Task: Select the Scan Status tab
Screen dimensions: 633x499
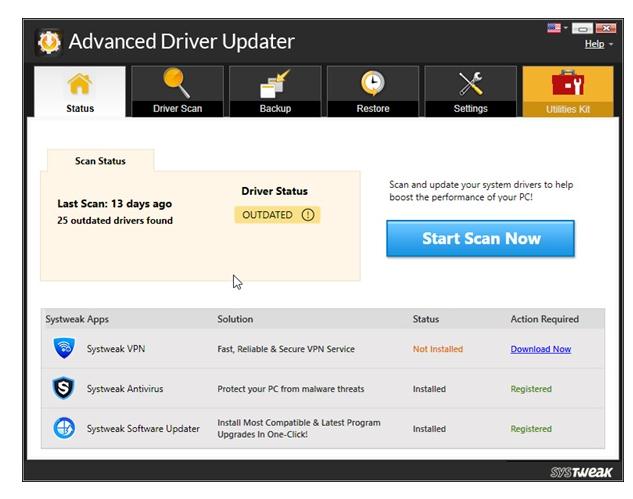Action: coord(100,160)
